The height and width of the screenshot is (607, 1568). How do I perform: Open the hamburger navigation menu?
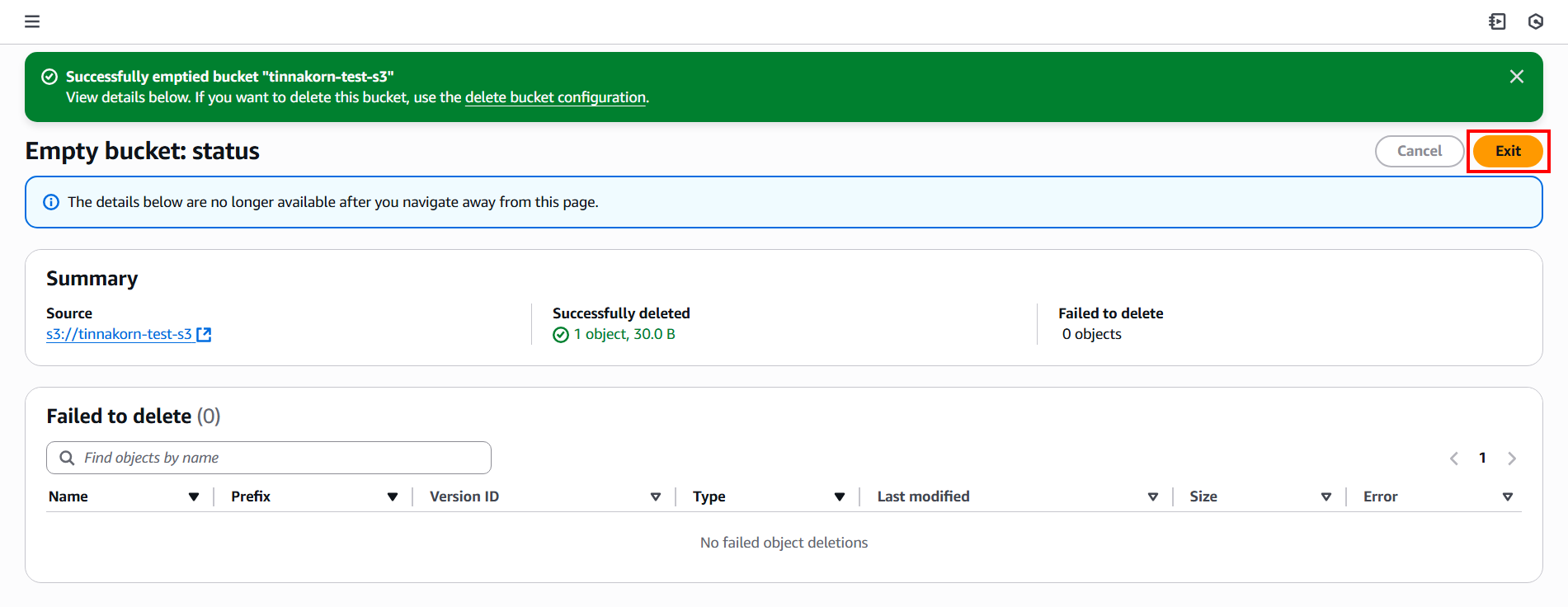(x=32, y=21)
